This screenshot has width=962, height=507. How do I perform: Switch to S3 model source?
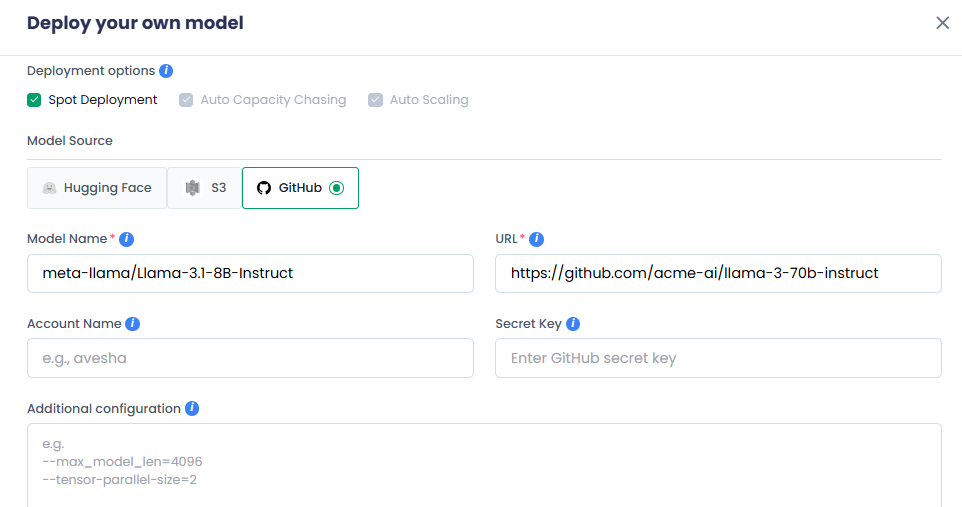pos(205,188)
